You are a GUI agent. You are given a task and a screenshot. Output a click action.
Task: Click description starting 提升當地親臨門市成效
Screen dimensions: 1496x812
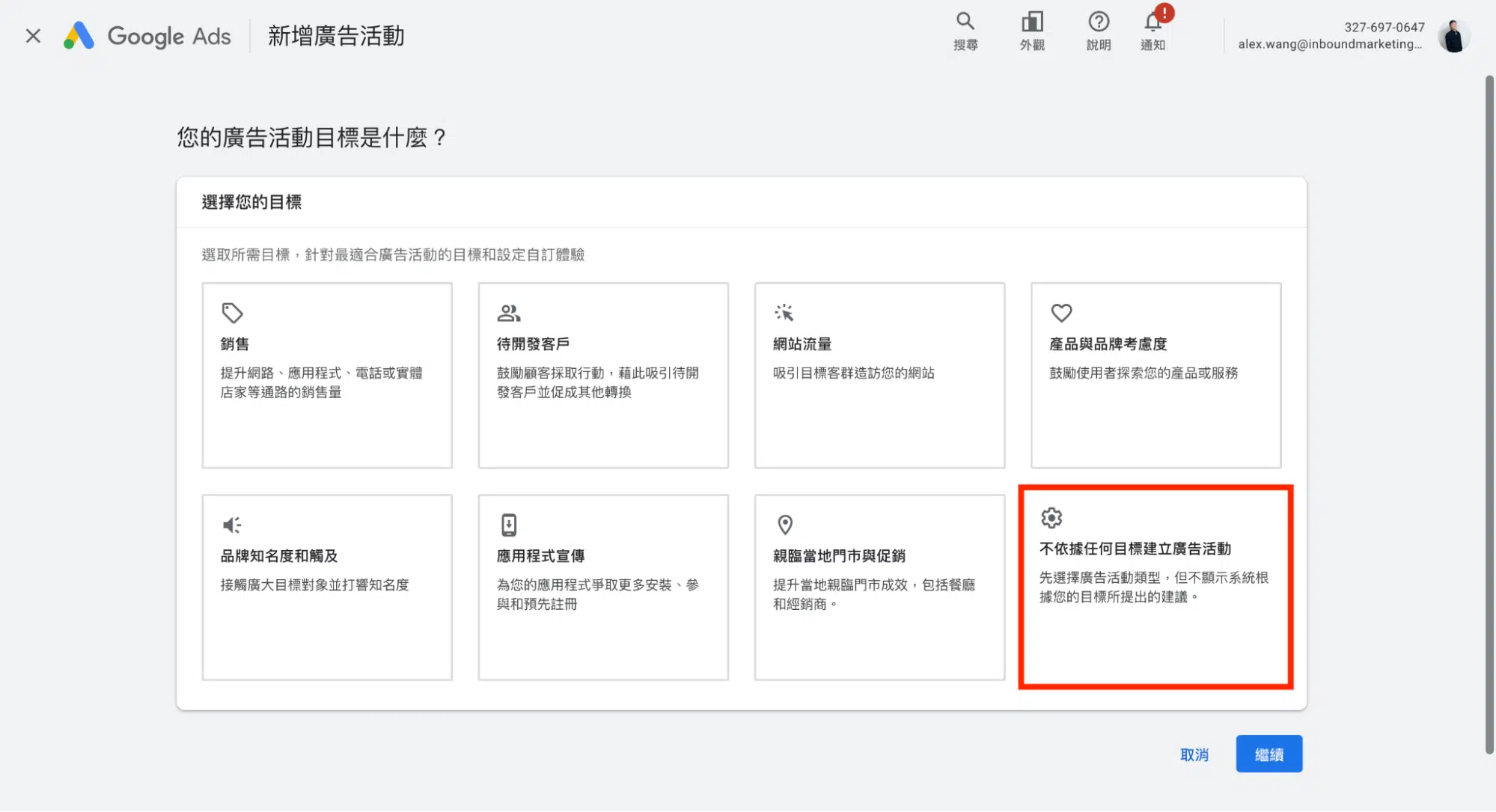point(874,594)
